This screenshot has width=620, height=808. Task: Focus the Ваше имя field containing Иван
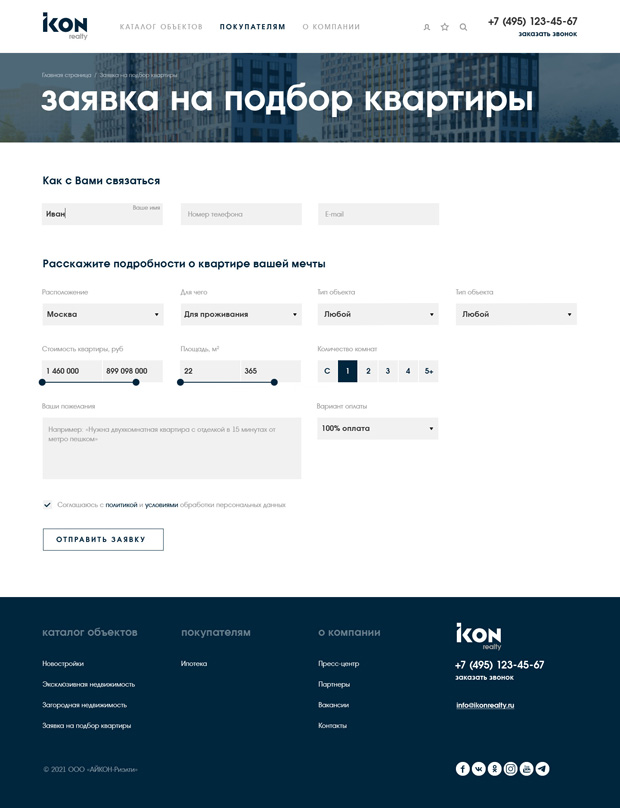click(x=102, y=214)
